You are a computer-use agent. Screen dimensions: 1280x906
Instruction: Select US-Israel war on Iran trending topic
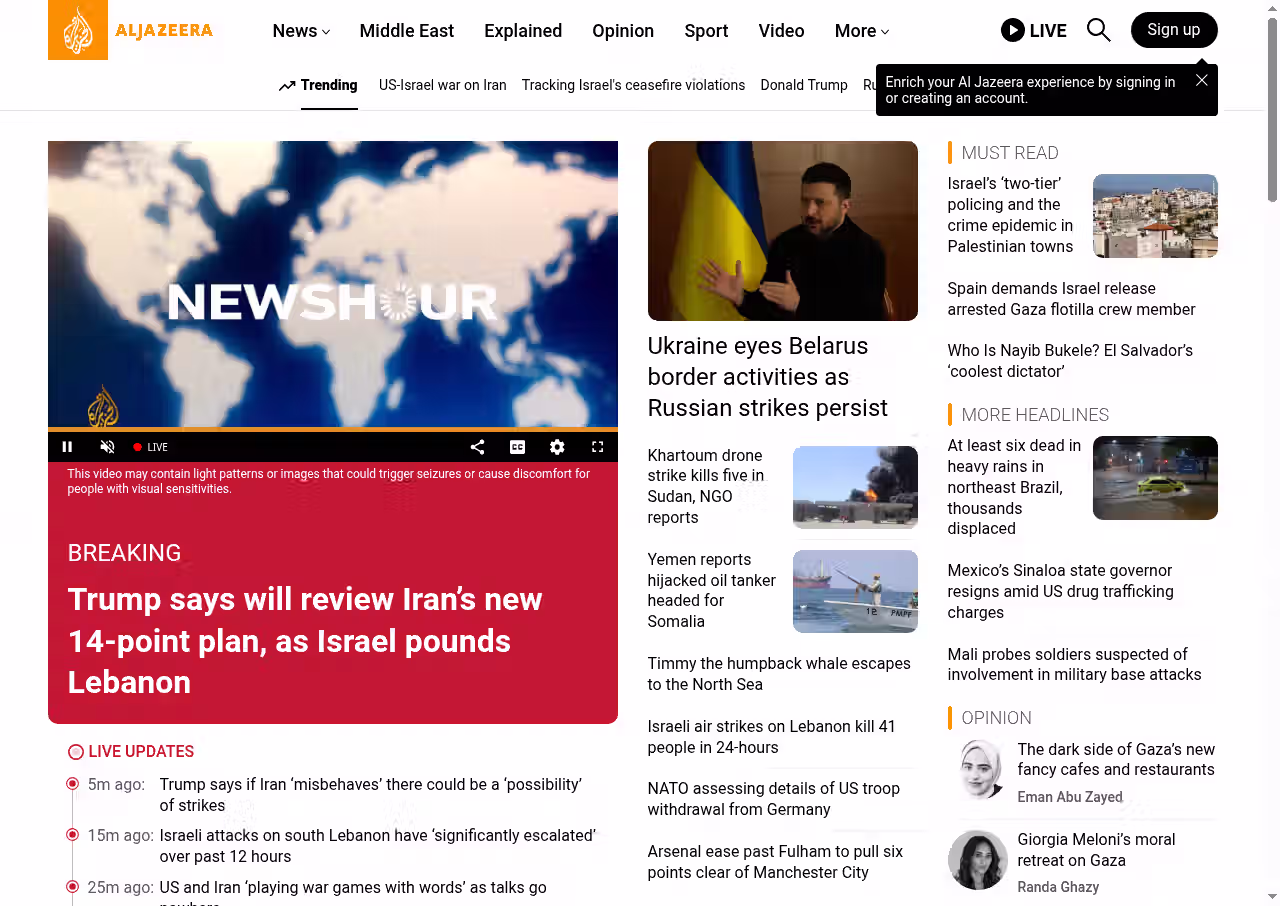click(x=442, y=85)
